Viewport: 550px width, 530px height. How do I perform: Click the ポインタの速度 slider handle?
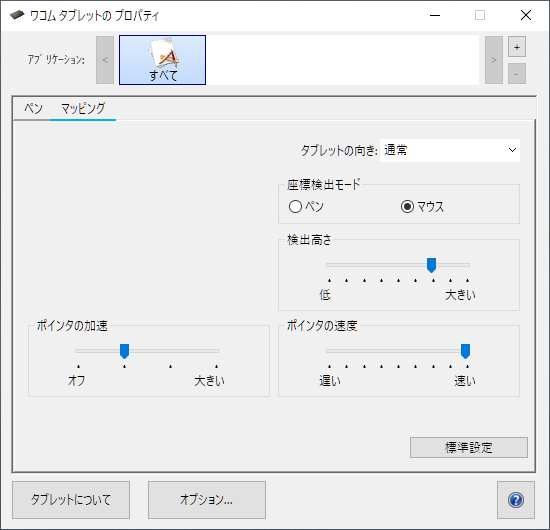point(465,351)
